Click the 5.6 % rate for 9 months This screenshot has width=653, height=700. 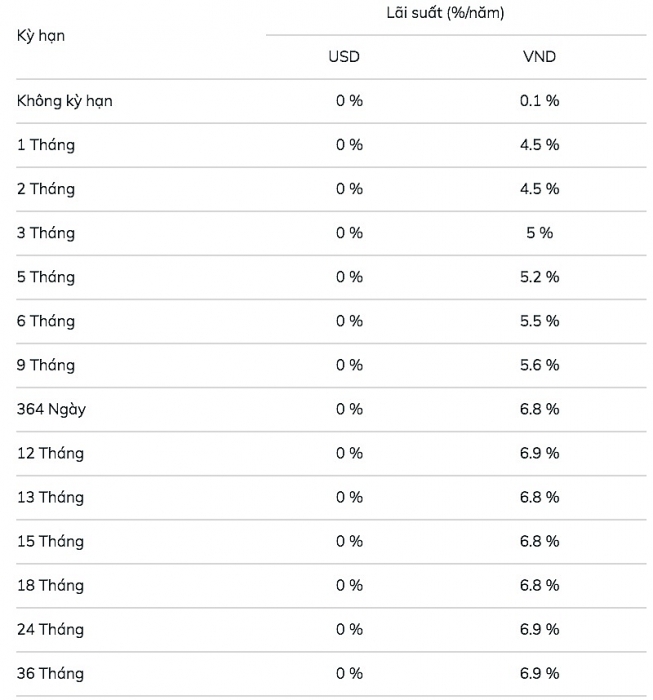[539, 365]
